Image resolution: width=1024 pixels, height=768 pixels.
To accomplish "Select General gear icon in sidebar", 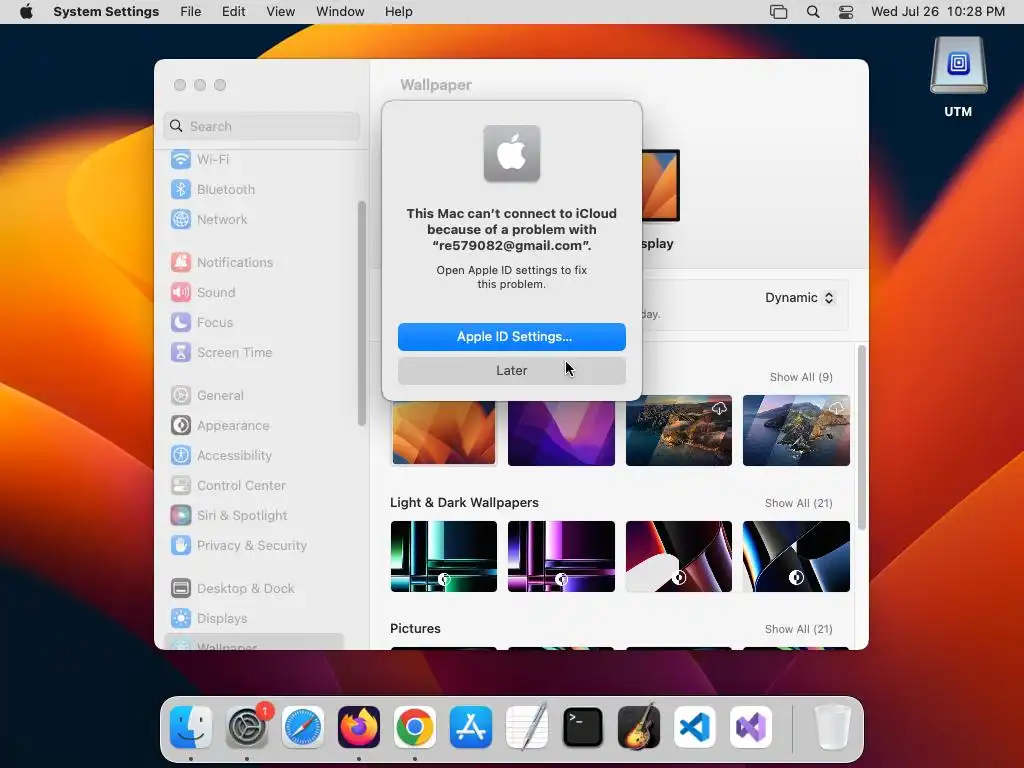I will [x=181, y=396].
